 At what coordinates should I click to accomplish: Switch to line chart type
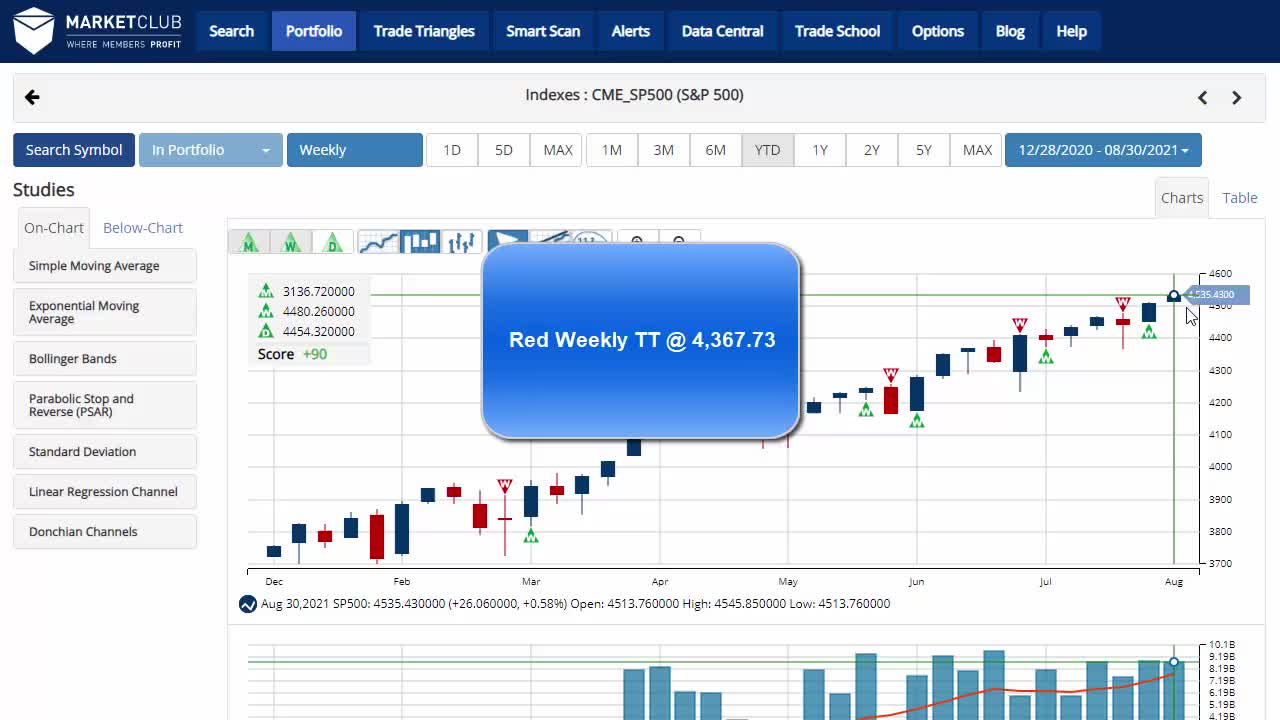click(379, 242)
